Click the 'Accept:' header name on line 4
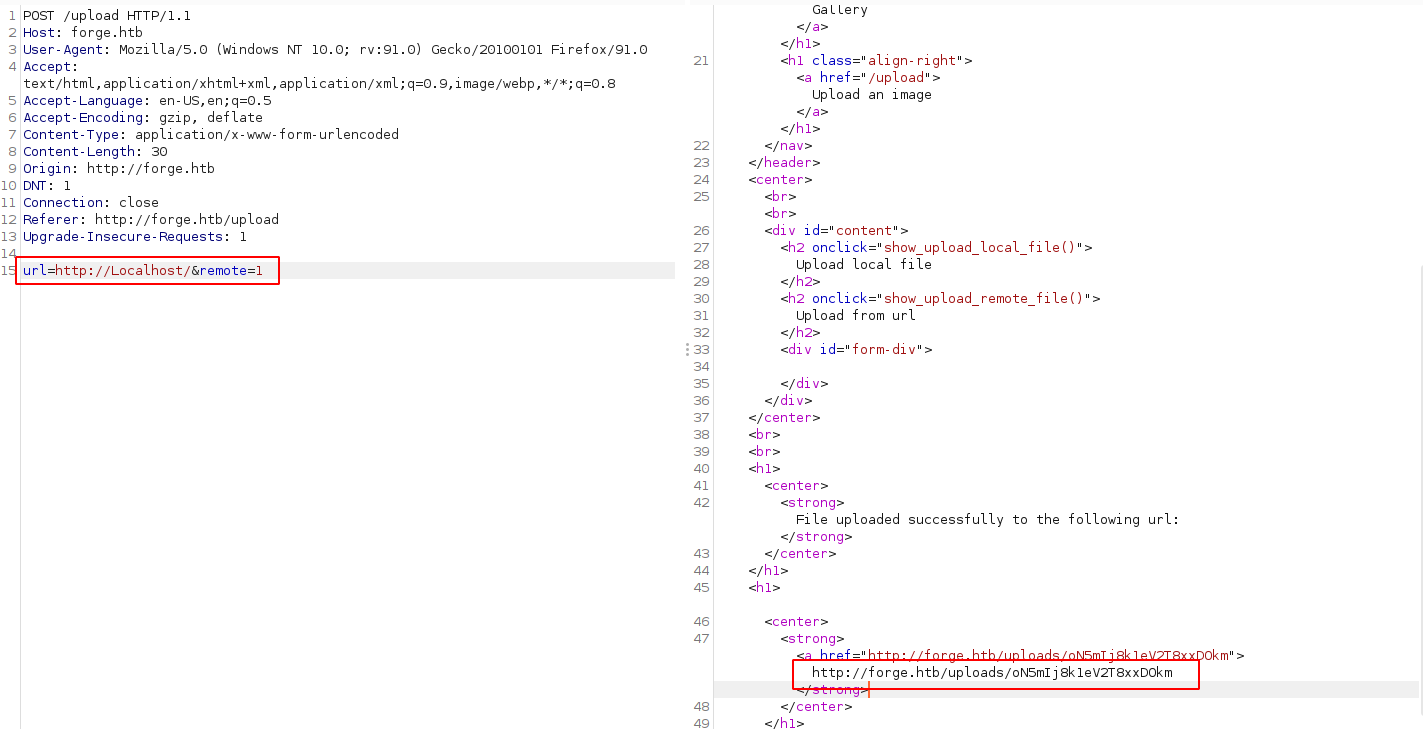The image size is (1423, 729). click(50, 67)
